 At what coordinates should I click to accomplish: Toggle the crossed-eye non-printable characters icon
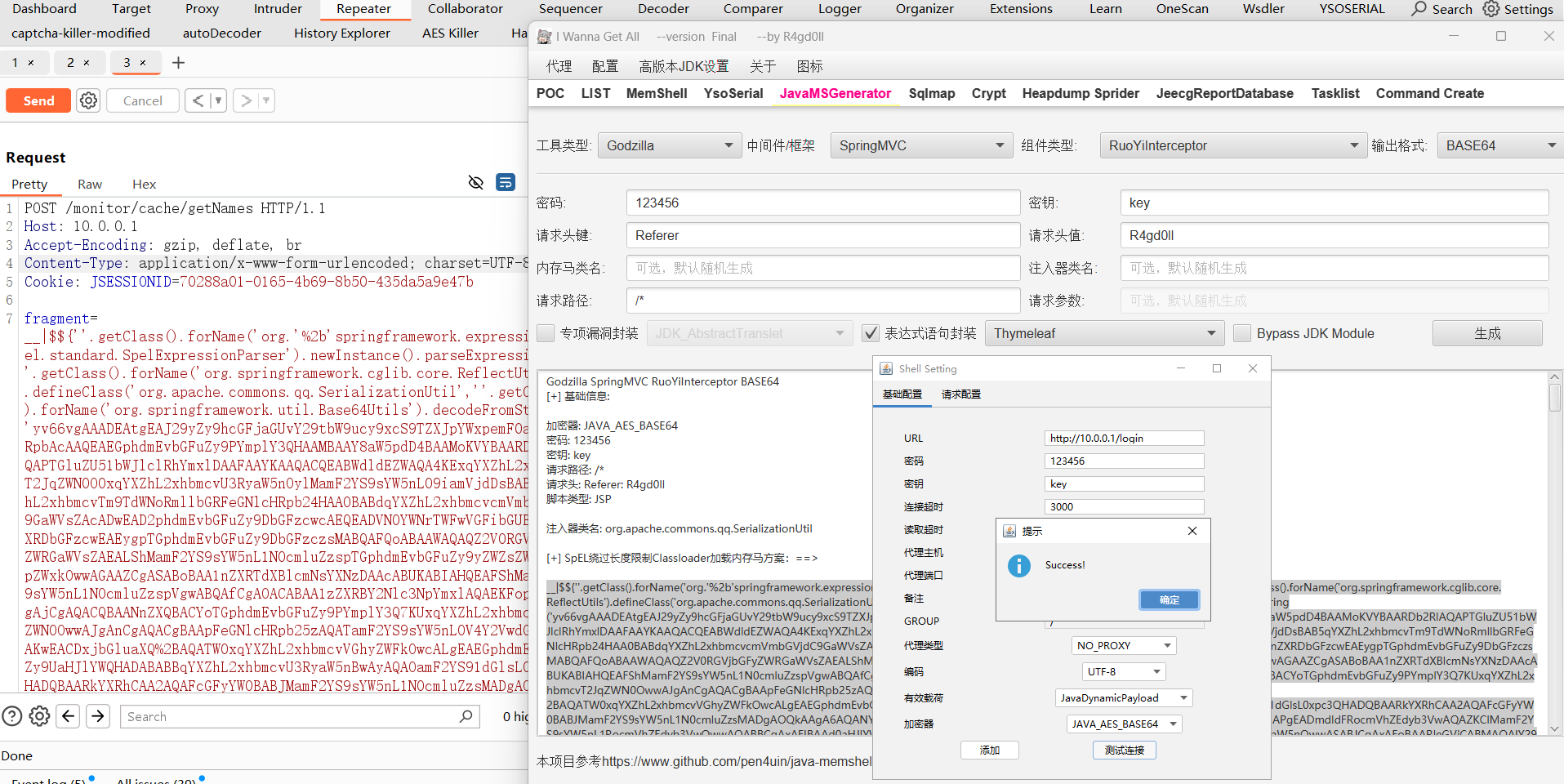[x=476, y=182]
